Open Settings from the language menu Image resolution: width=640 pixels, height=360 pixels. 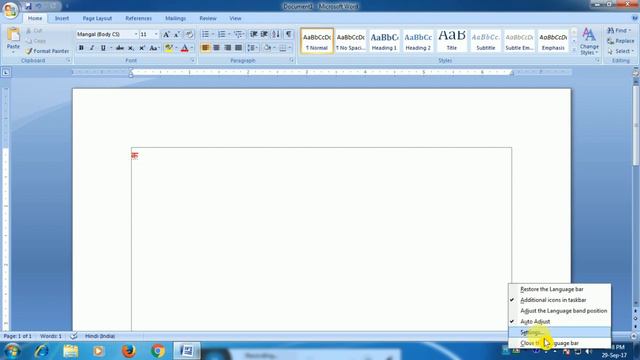pyautogui.click(x=560, y=332)
